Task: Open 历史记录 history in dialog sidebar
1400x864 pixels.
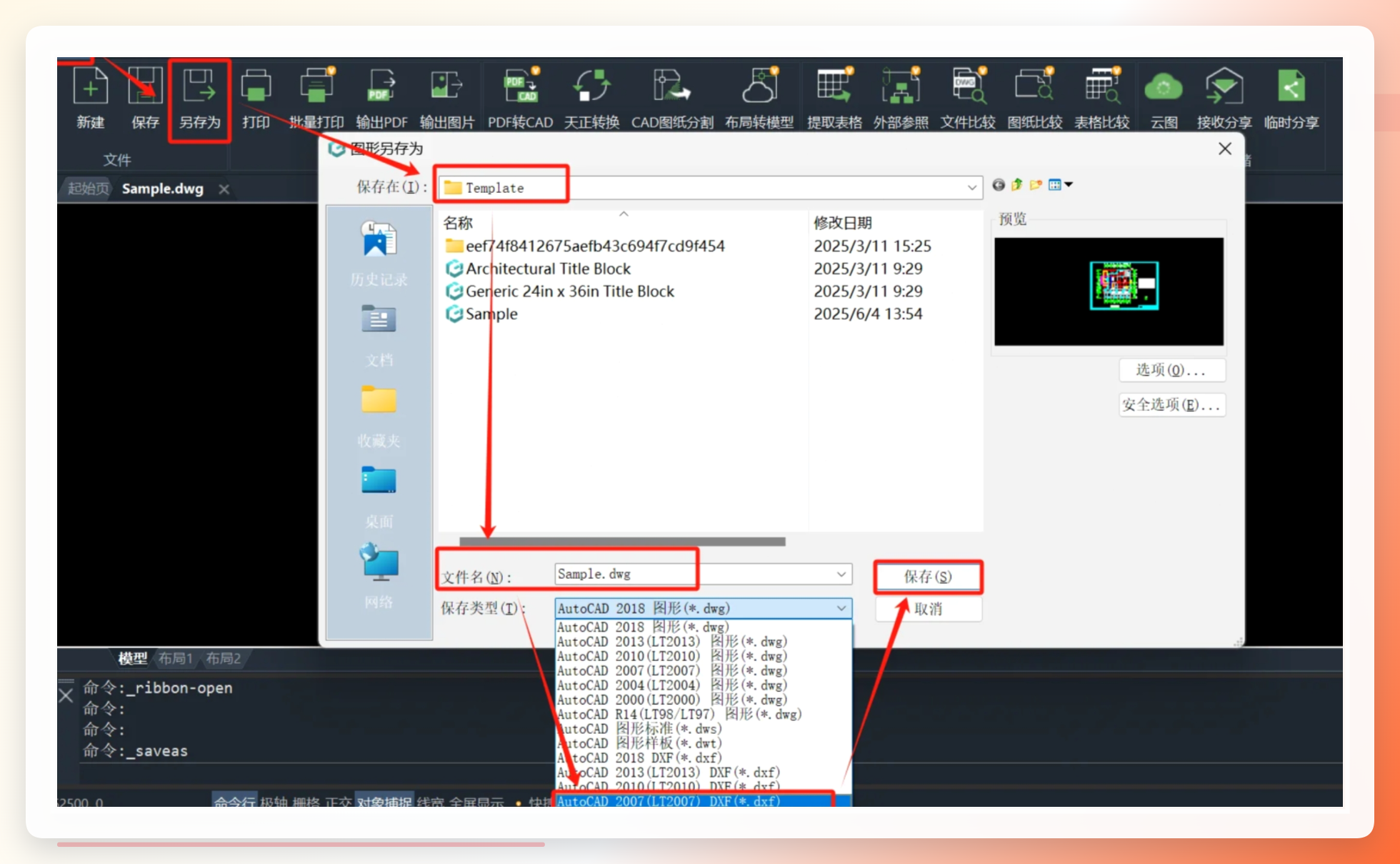Action: (379, 254)
